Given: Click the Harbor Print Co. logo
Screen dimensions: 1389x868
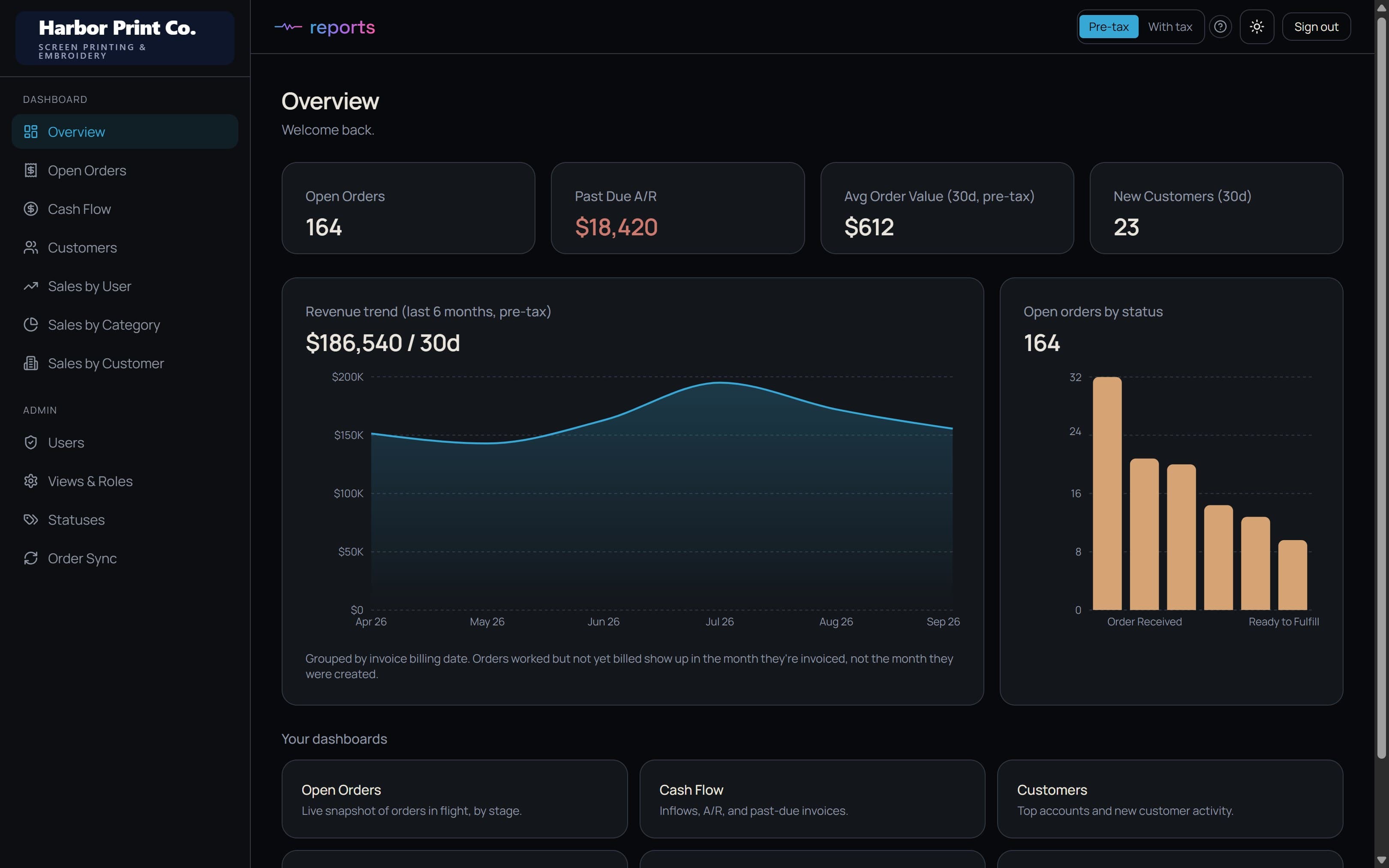Looking at the screenshot, I should coord(125,38).
